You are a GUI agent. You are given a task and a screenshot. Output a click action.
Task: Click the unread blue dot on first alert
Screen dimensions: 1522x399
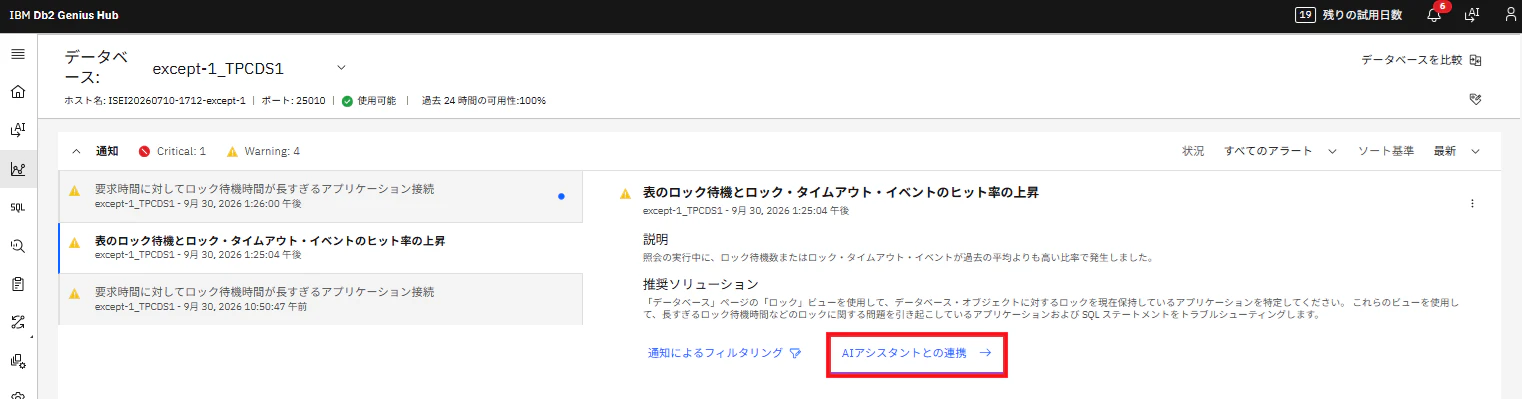(561, 196)
